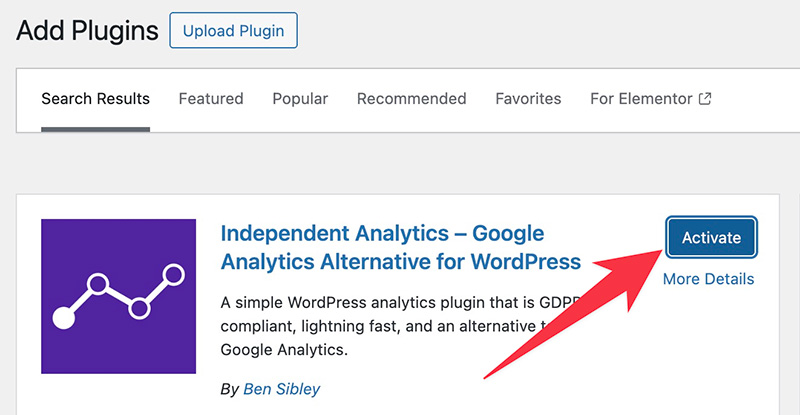Click the Upload Plugin button
The image size is (800, 415).
pos(234,31)
